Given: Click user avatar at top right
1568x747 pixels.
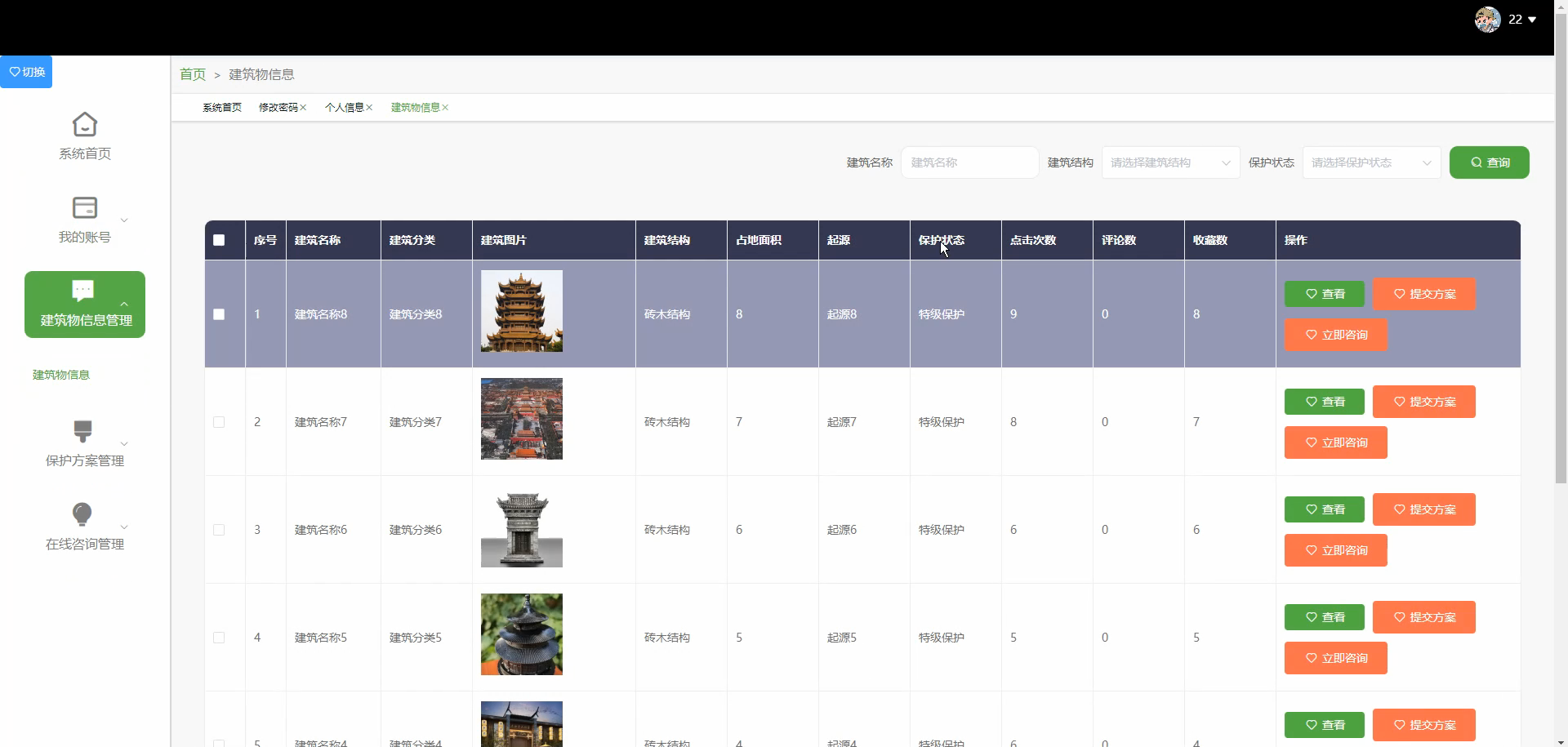Looking at the screenshot, I should [x=1487, y=20].
